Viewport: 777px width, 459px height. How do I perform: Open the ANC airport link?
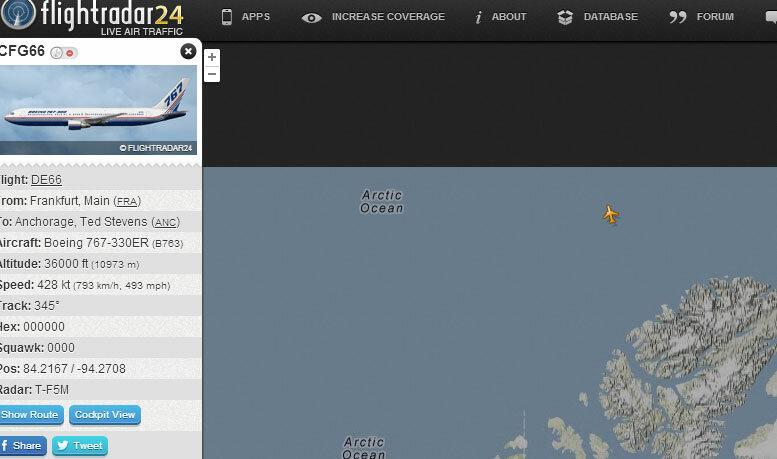pyautogui.click(x=166, y=223)
